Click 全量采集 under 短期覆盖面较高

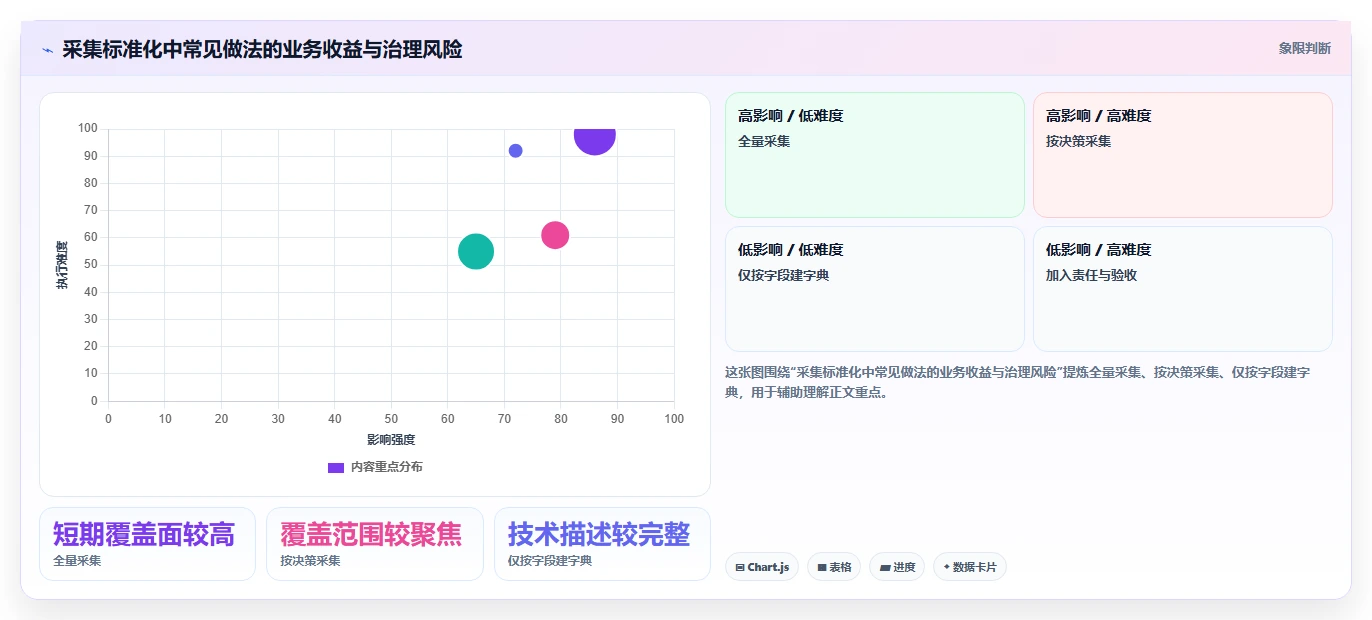77,561
